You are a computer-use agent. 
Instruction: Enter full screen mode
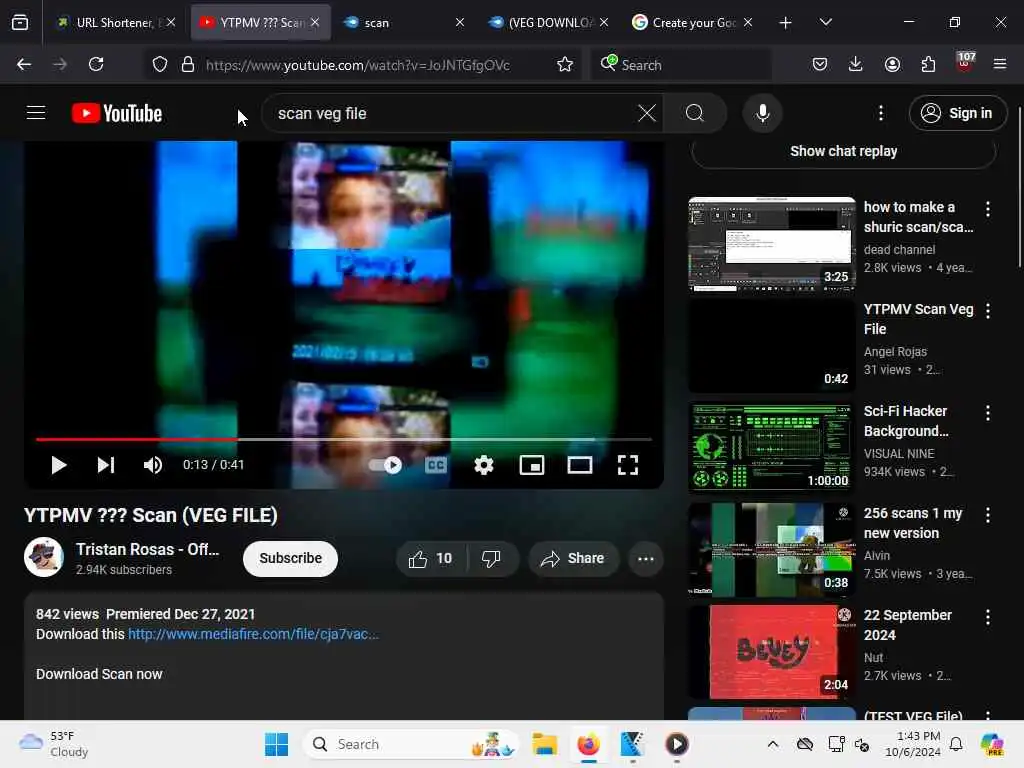tap(628, 465)
